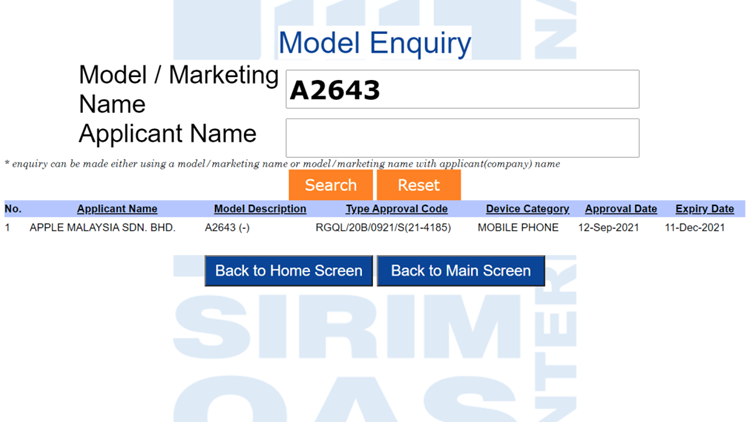This screenshot has width=750, height=422.
Task: Select the MOBILE PHONE category cell
Action: [518, 228]
